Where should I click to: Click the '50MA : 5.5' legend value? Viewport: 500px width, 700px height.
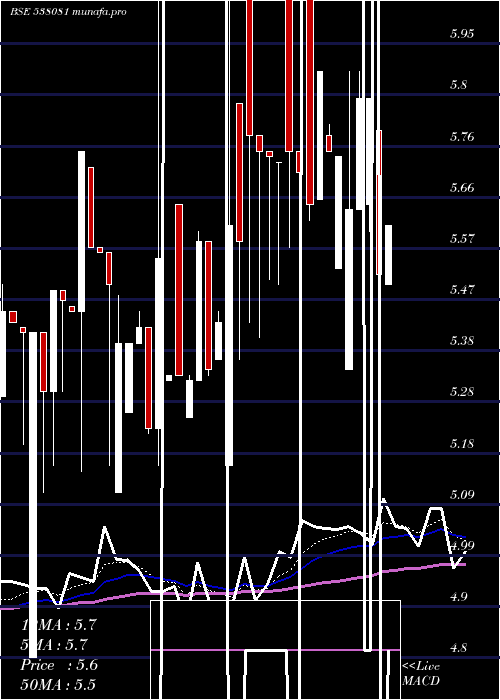pyautogui.click(x=58, y=685)
